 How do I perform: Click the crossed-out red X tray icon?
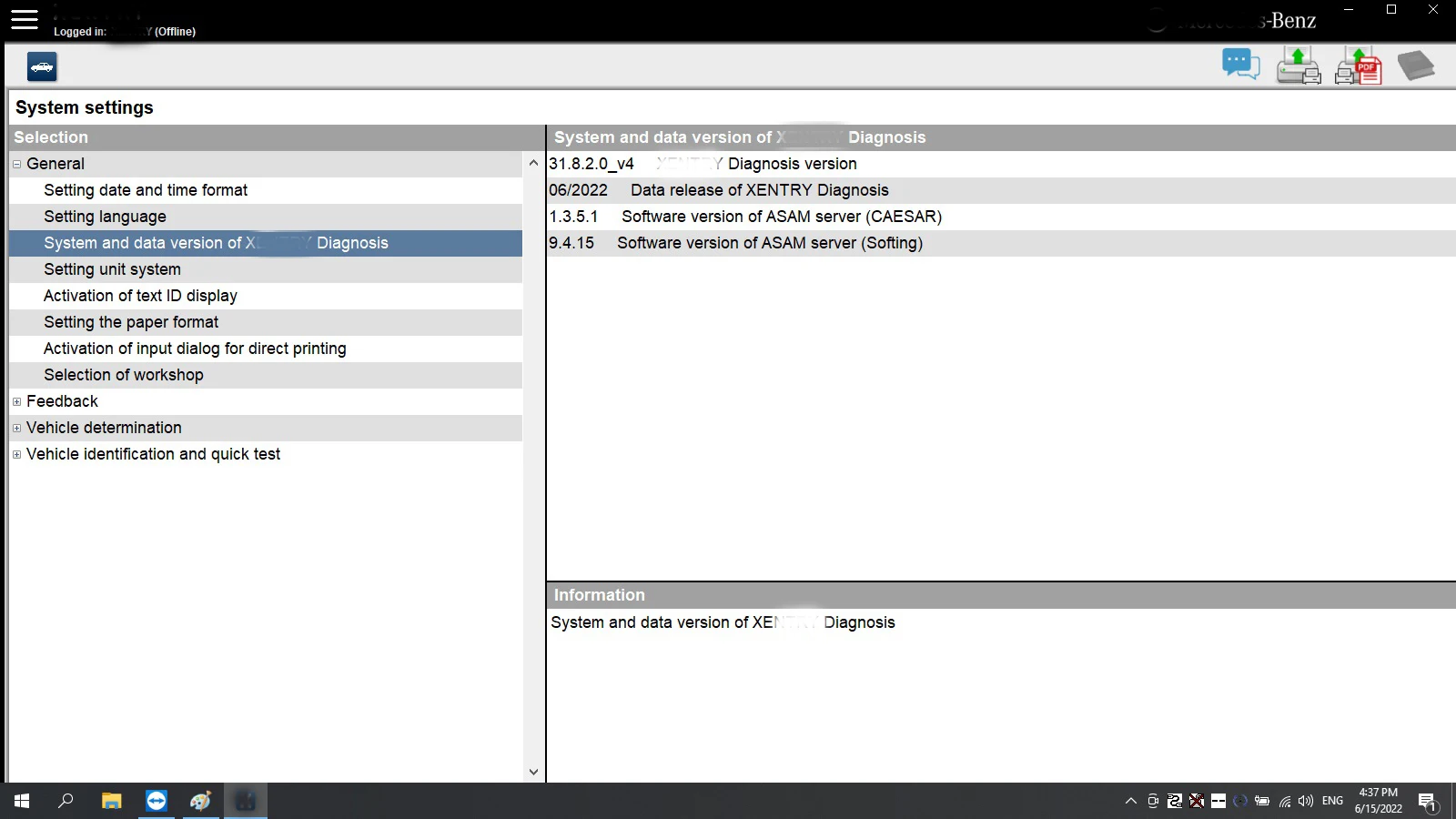pyautogui.click(x=1197, y=801)
